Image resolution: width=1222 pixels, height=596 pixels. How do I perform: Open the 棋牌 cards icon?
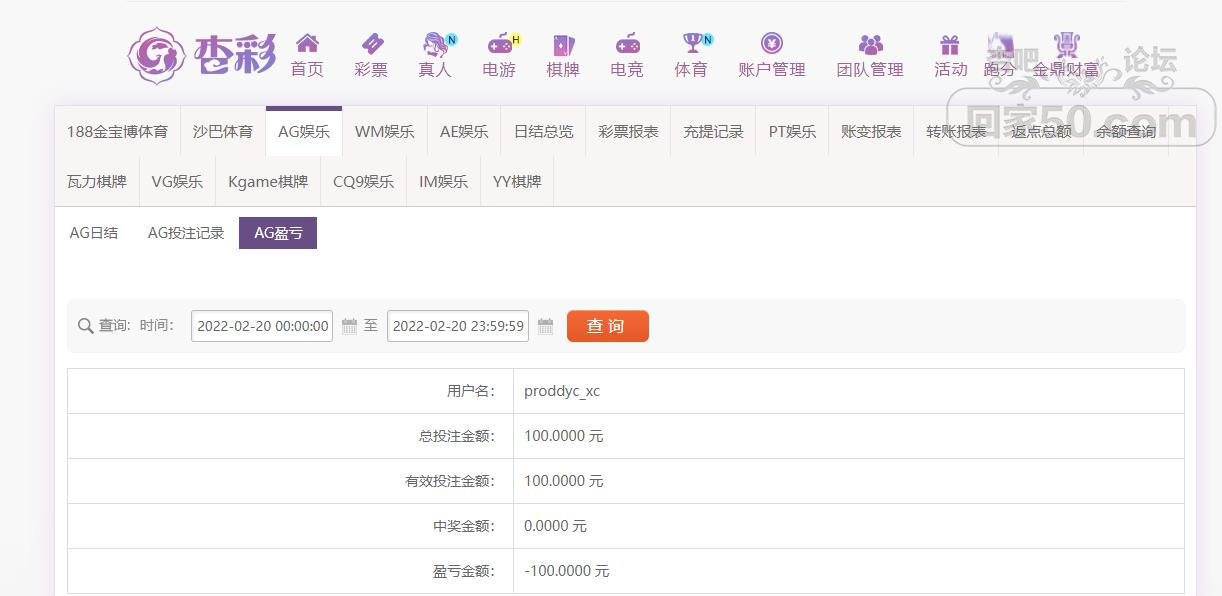coord(563,44)
